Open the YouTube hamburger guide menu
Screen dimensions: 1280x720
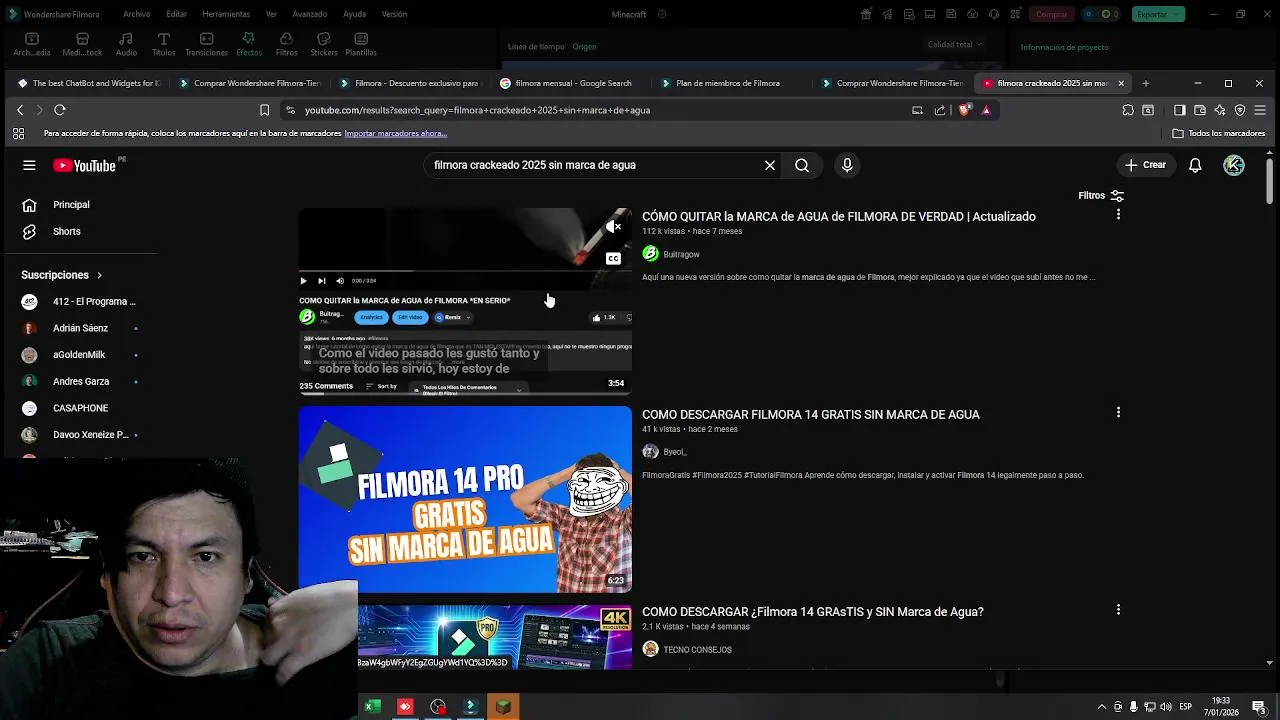coord(29,165)
